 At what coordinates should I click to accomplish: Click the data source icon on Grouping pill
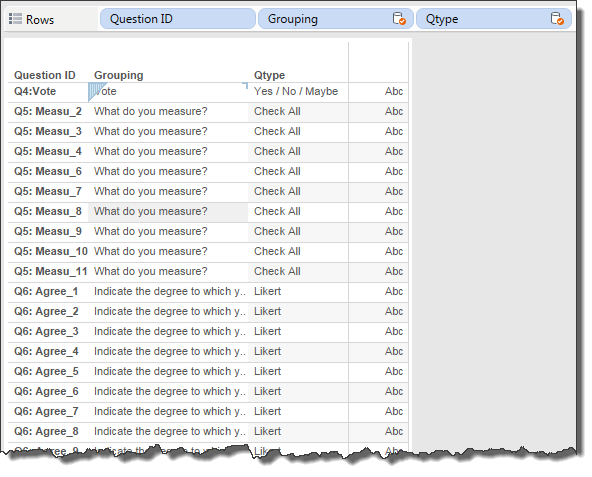399,19
